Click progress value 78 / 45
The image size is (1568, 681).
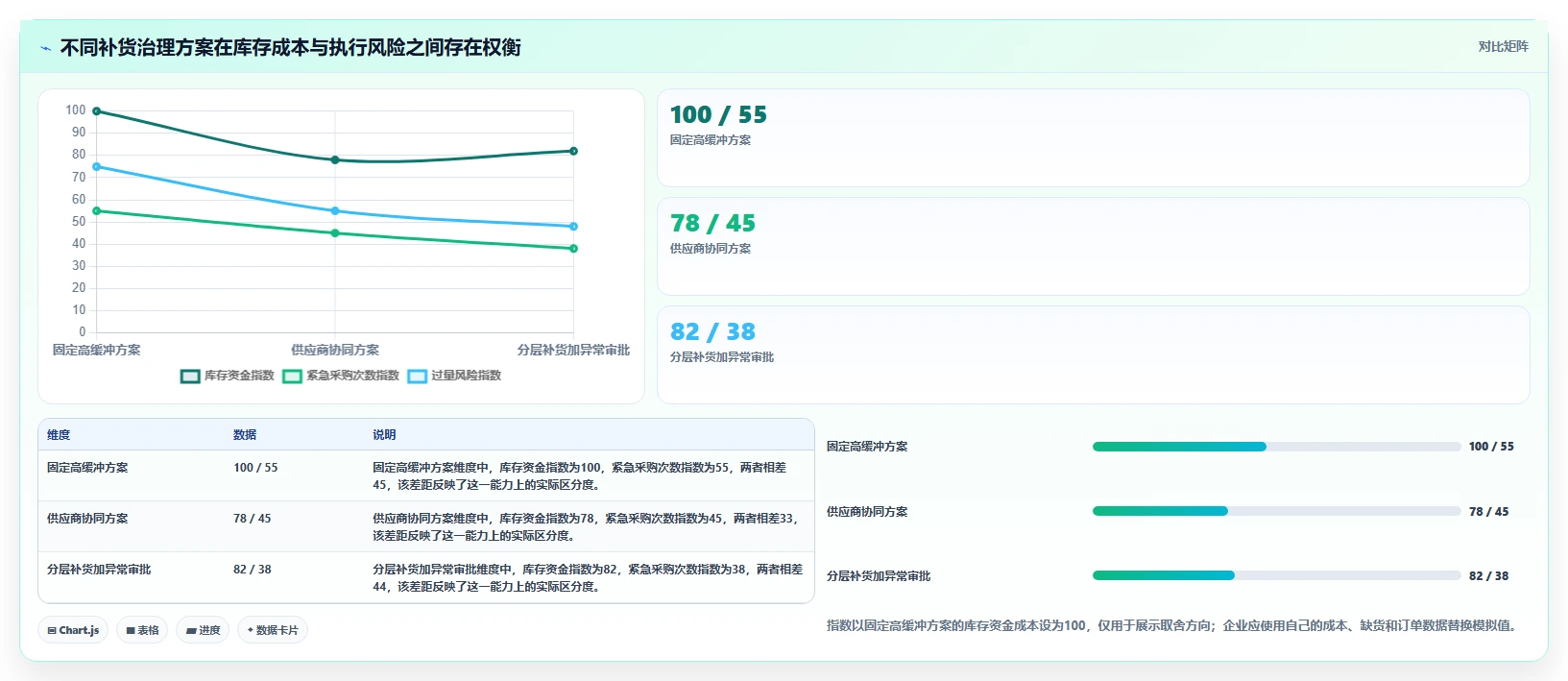point(1488,512)
